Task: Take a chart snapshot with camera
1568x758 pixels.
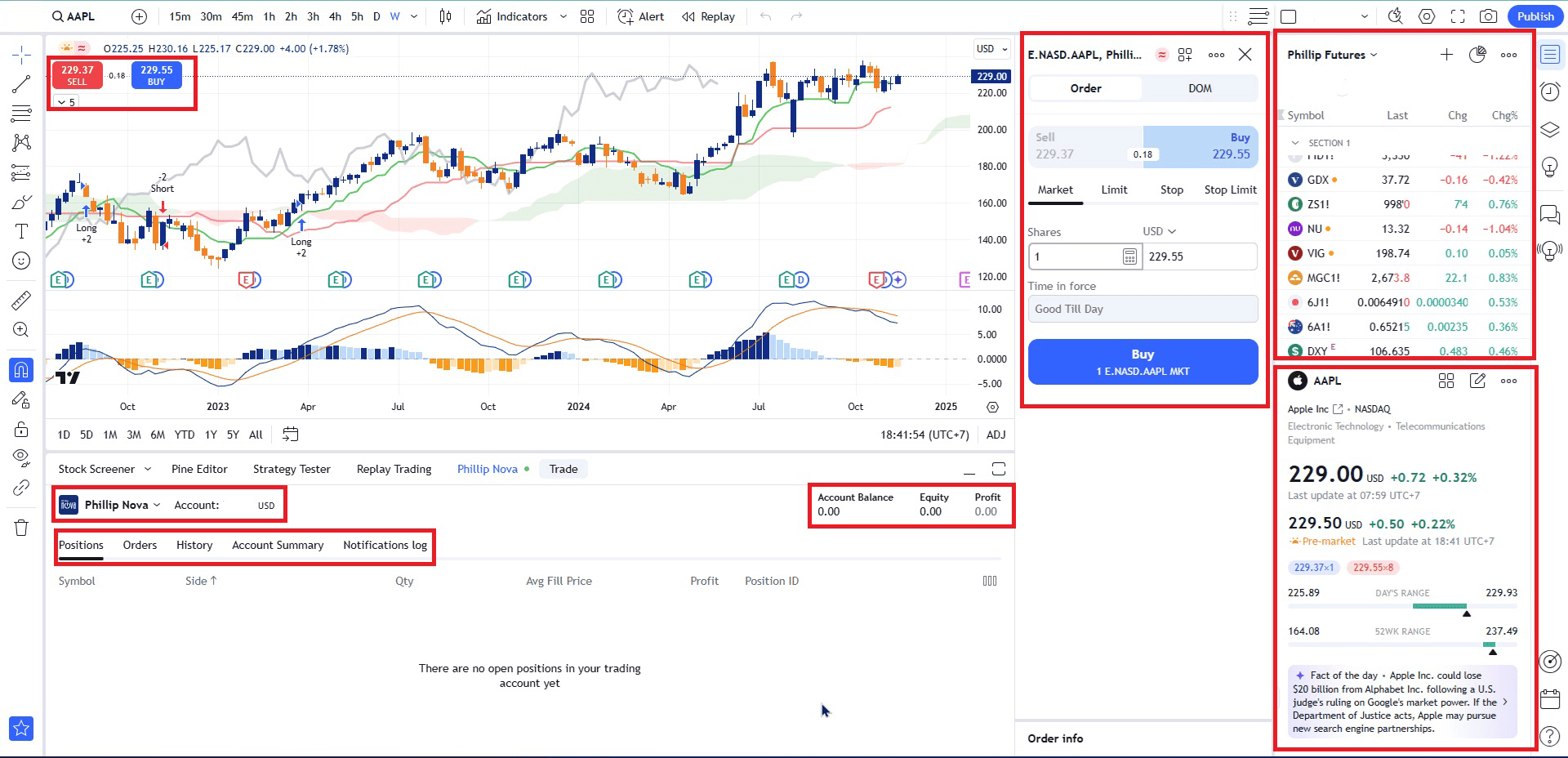Action: (x=1489, y=16)
